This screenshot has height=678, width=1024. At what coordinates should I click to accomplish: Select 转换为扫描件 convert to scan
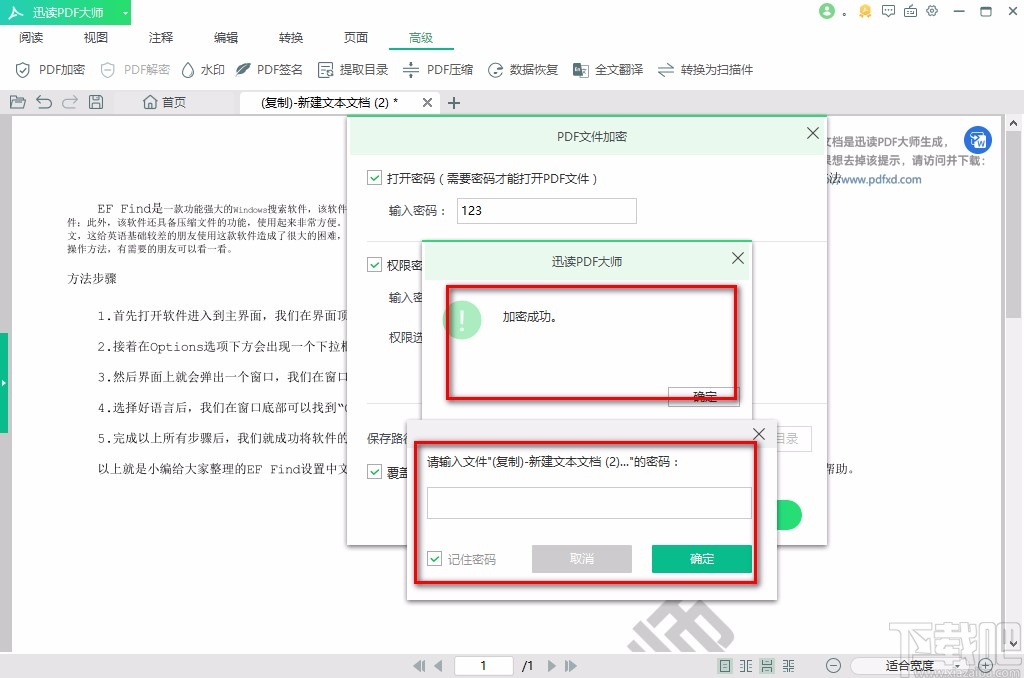tap(705, 70)
